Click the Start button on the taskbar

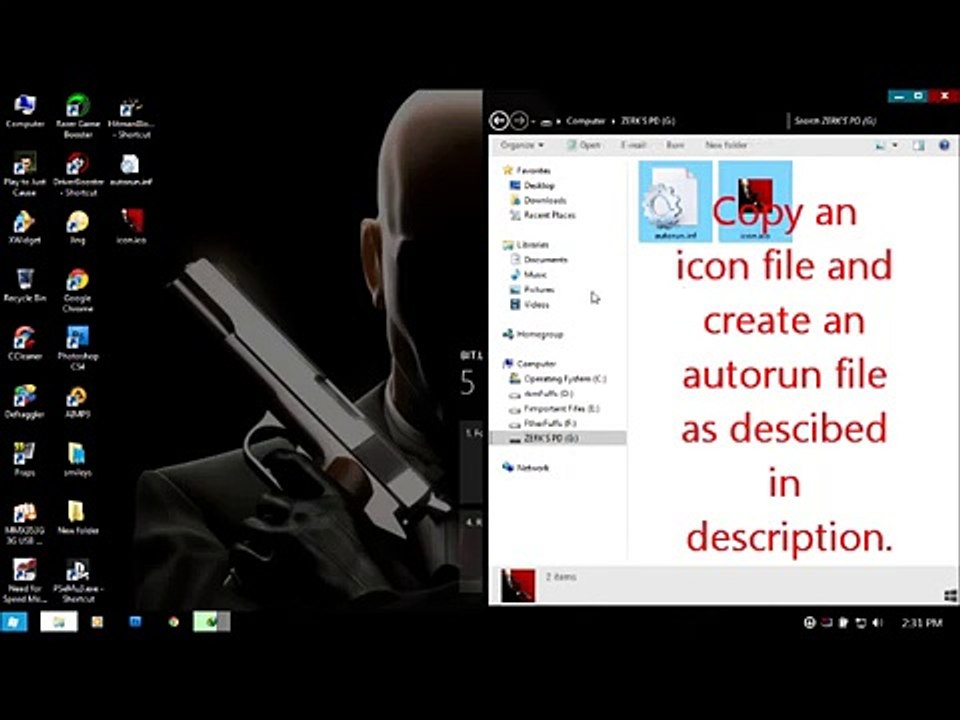pyautogui.click(x=13, y=622)
